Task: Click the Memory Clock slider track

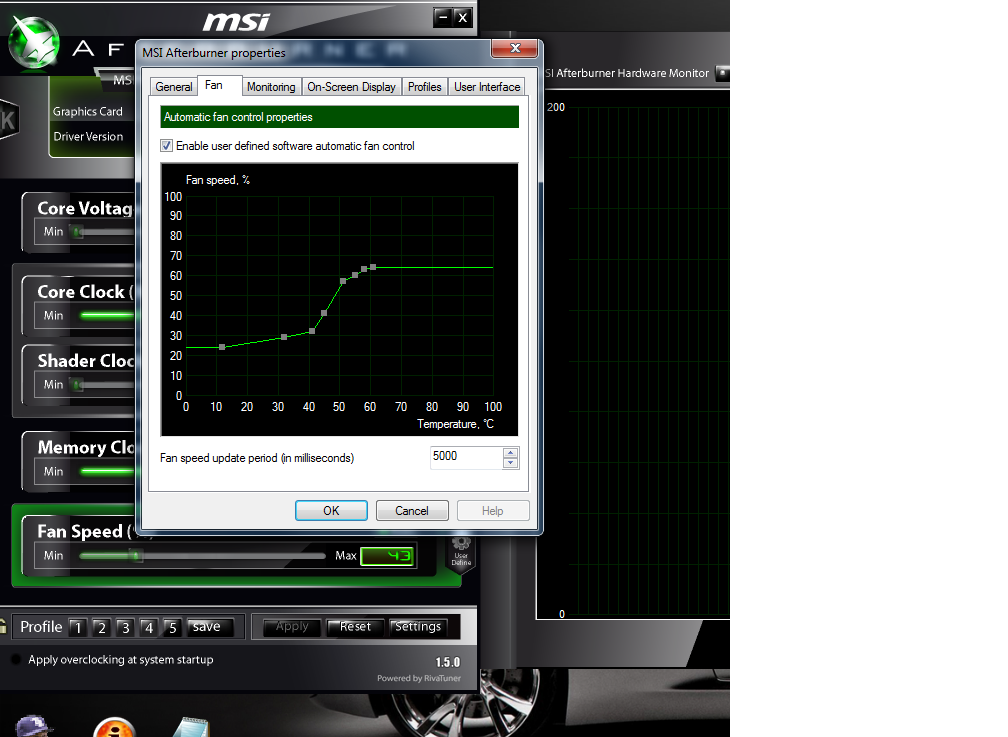Action: click(107, 471)
